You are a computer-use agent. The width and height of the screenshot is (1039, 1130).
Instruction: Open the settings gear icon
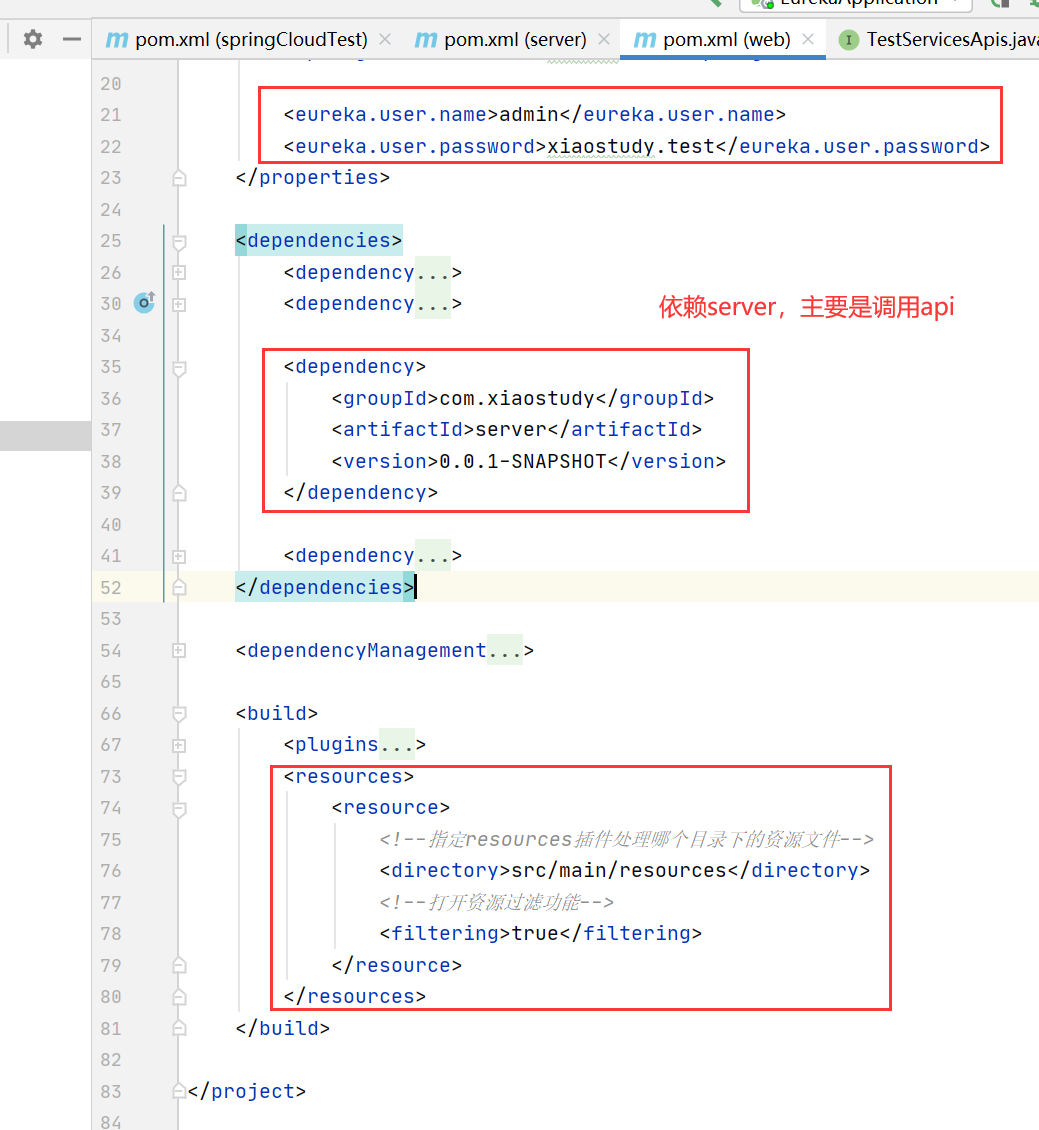tap(32, 39)
